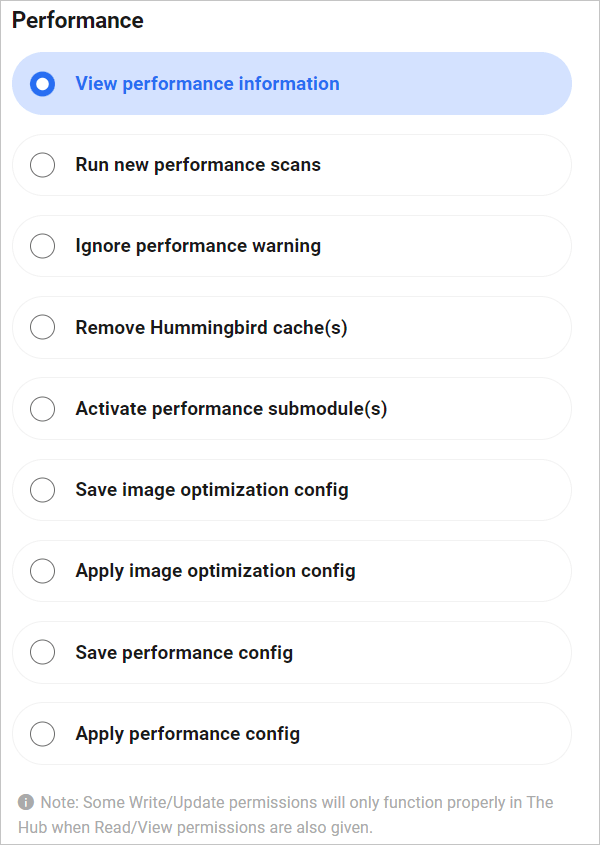The image size is (600, 845).
Task: Click the "Performance" section heading
Action: [77, 19]
